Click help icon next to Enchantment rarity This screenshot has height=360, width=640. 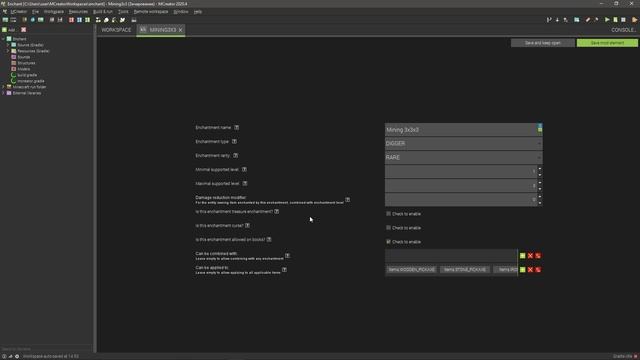236,156
